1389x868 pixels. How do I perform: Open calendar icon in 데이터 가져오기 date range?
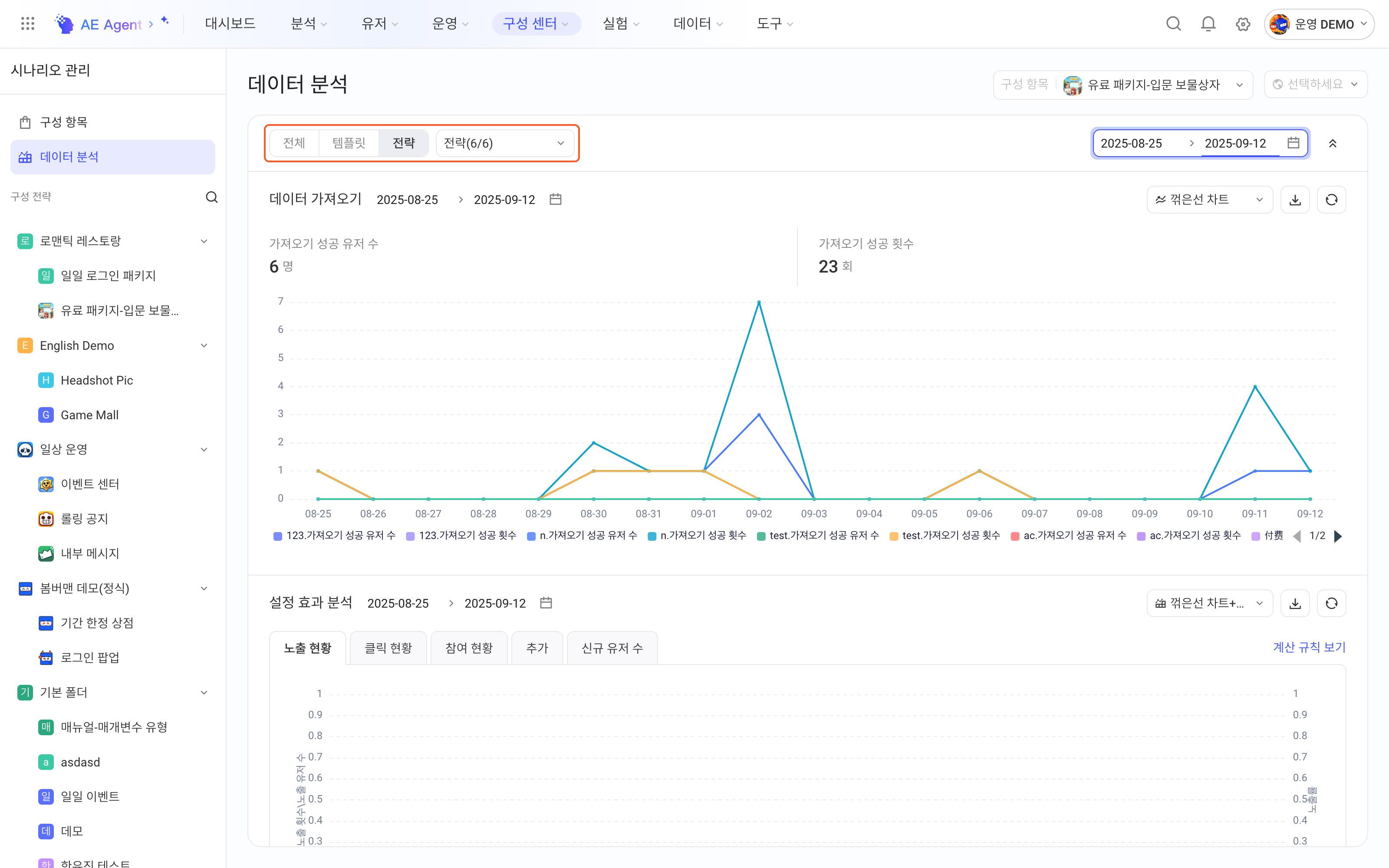click(x=555, y=199)
